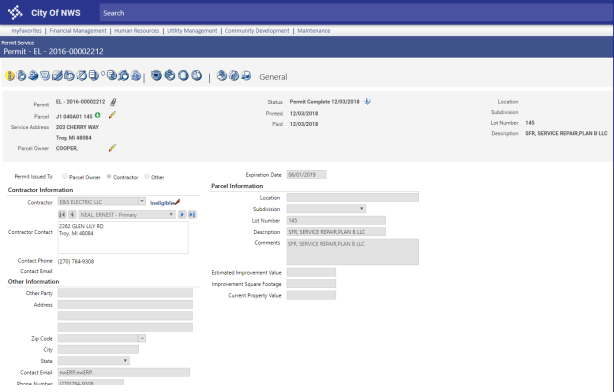This screenshot has height=392, width=614.
Task: Click the printer icon ending the toolbar
Action: tap(246, 75)
